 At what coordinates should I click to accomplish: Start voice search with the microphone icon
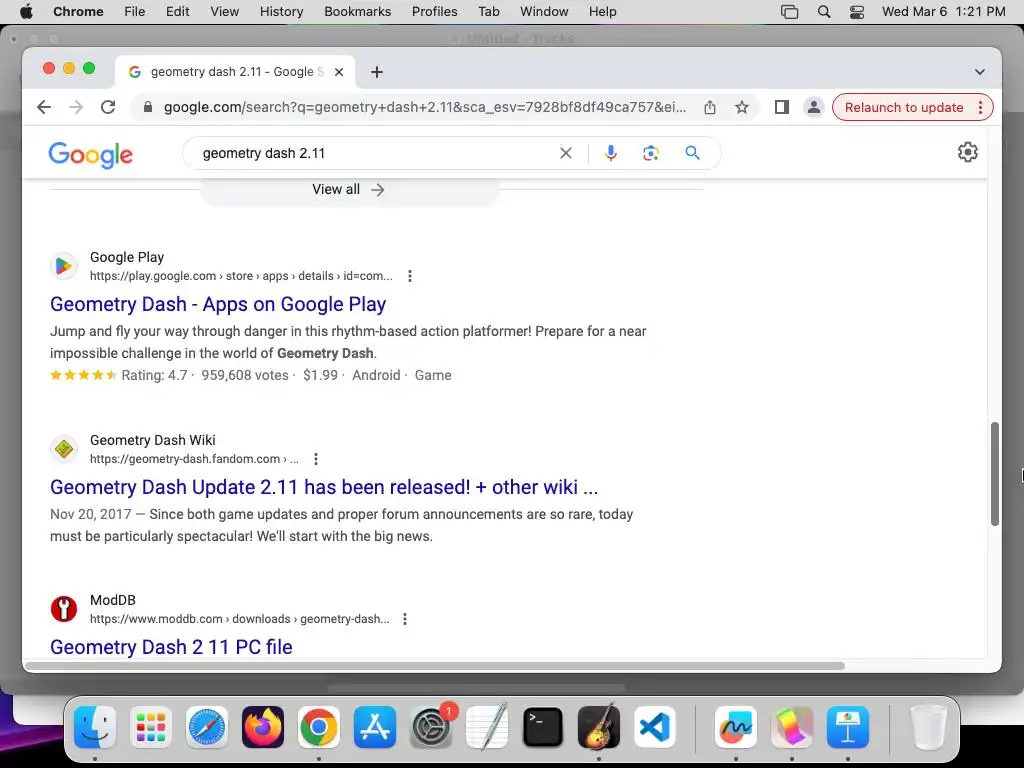611,153
